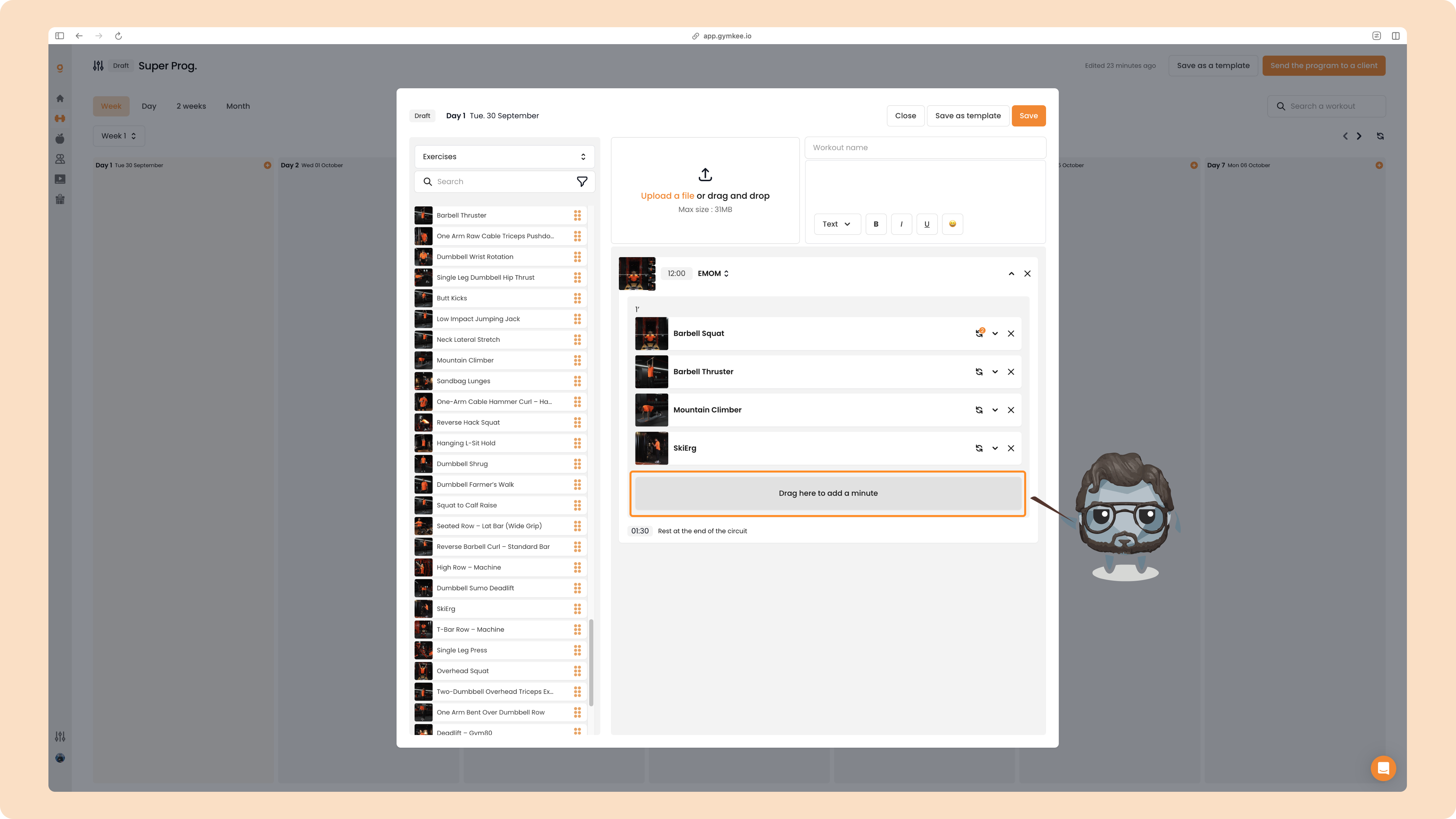Swap the Barbell Squat exercise
The image size is (1456, 819).
click(979, 333)
